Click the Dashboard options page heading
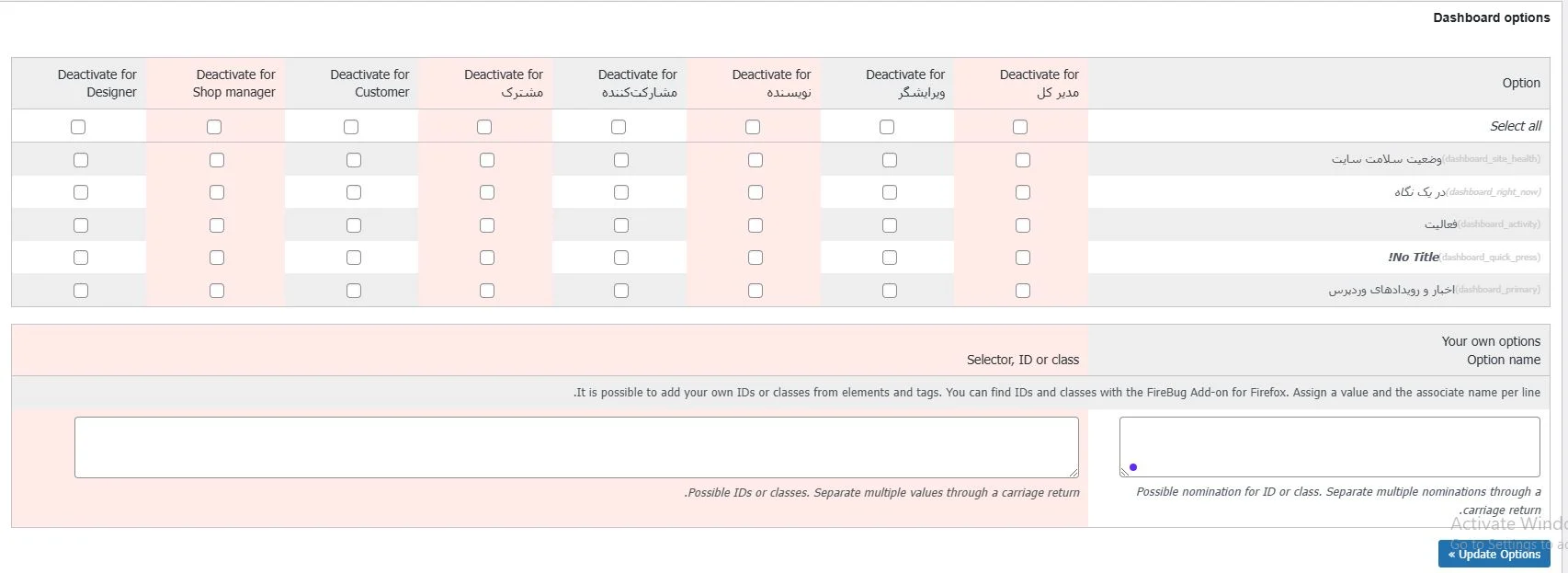The width and height of the screenshot is (1568, 573). (1490, 17)
